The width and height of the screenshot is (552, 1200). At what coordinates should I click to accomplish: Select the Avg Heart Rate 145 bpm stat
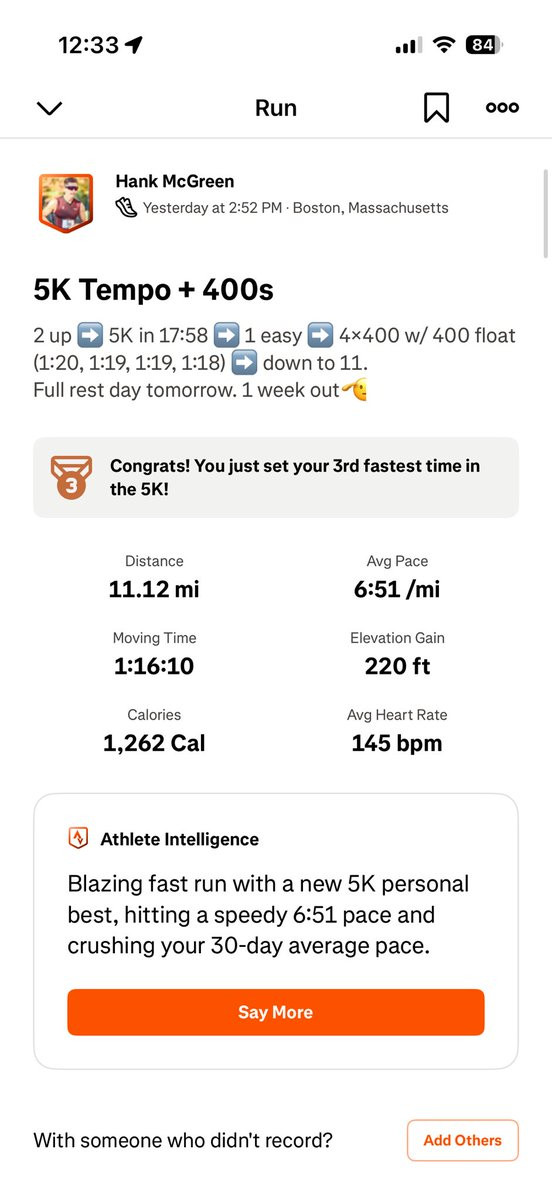397,731
